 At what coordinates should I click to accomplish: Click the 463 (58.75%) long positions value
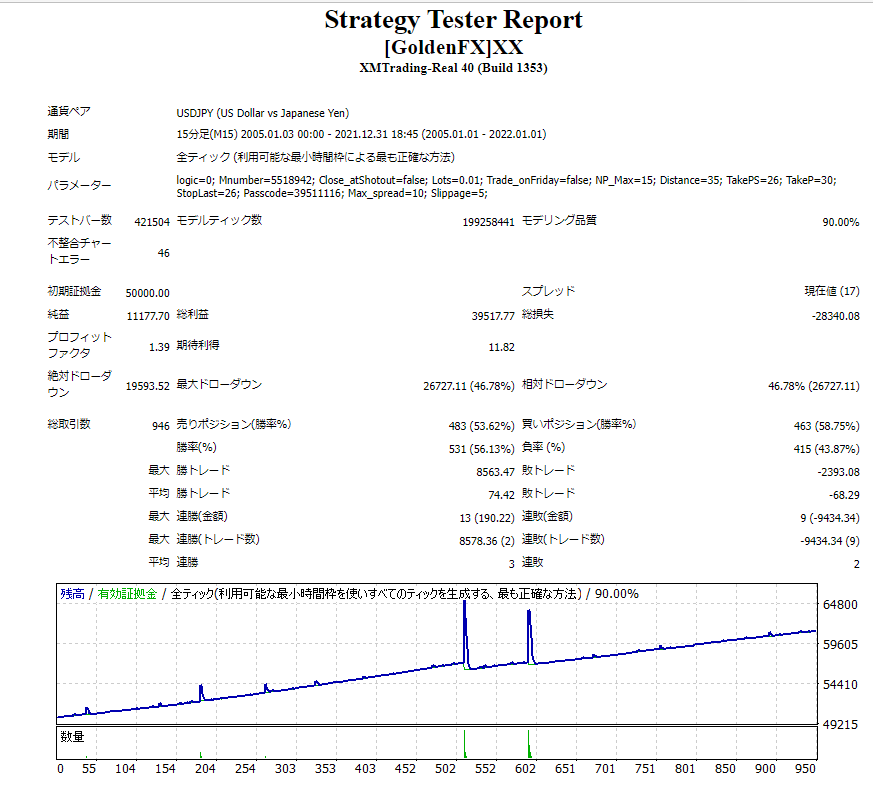pos(827,426)
